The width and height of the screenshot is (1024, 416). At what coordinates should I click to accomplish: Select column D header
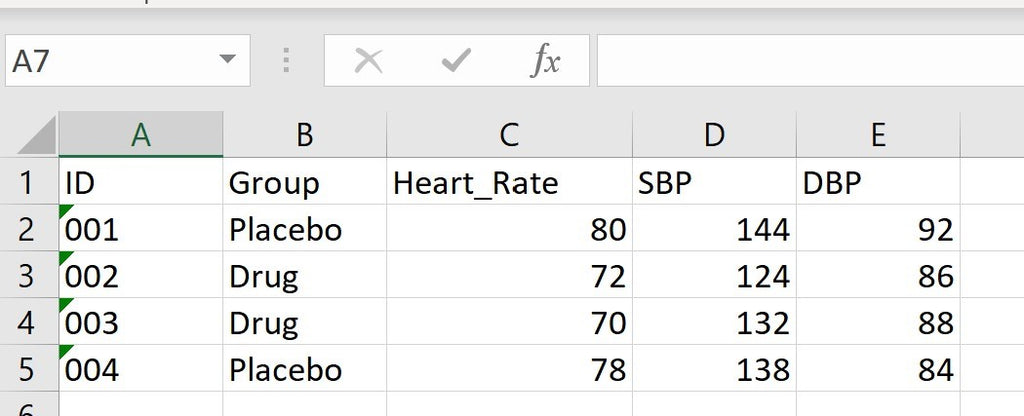[714, 135]
